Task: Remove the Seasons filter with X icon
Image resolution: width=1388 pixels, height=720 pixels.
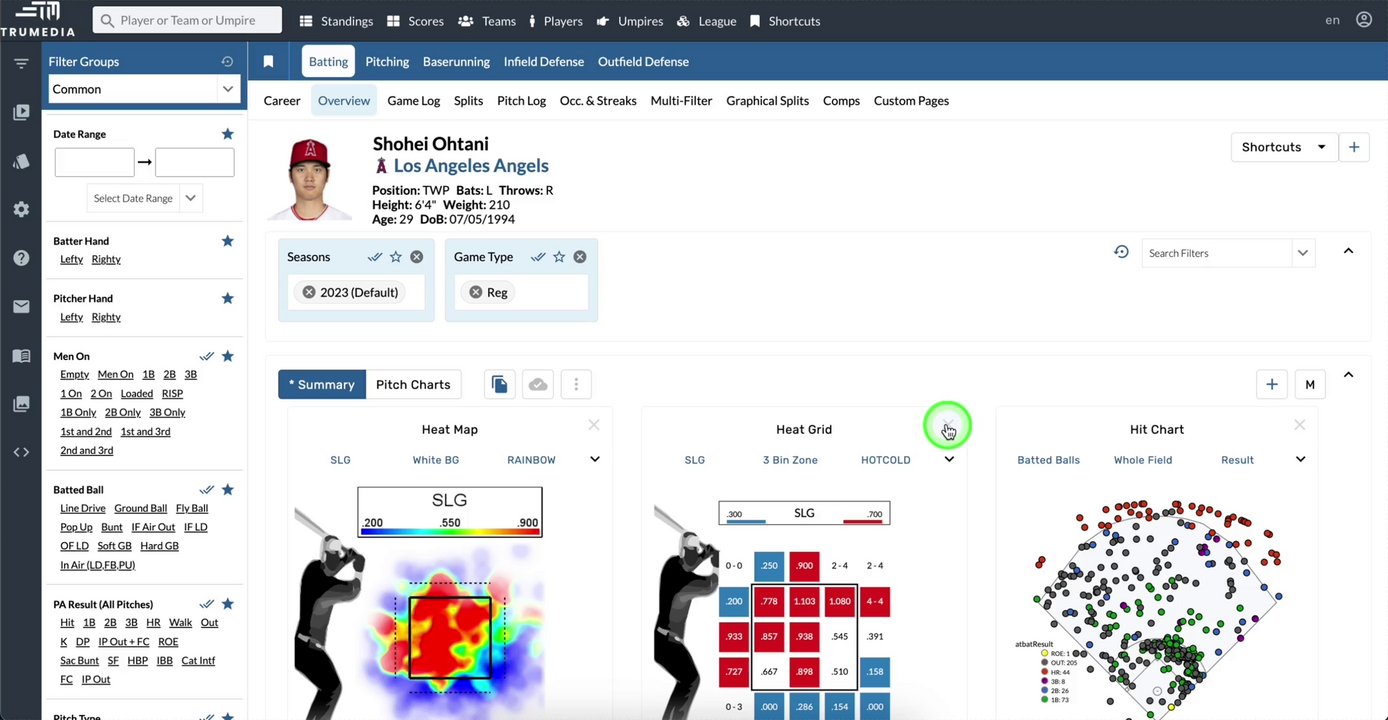Action: tap(417, 257)
